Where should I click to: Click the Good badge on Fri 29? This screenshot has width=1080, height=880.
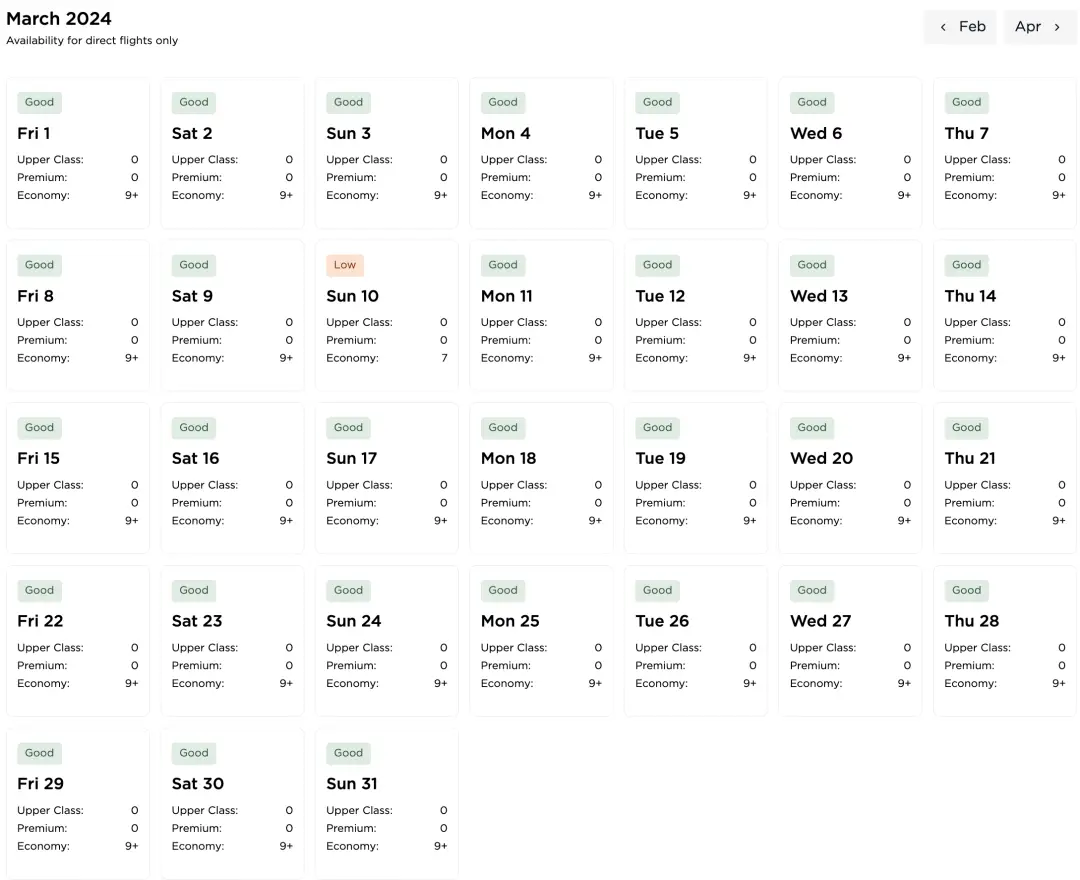click(39, 753)
